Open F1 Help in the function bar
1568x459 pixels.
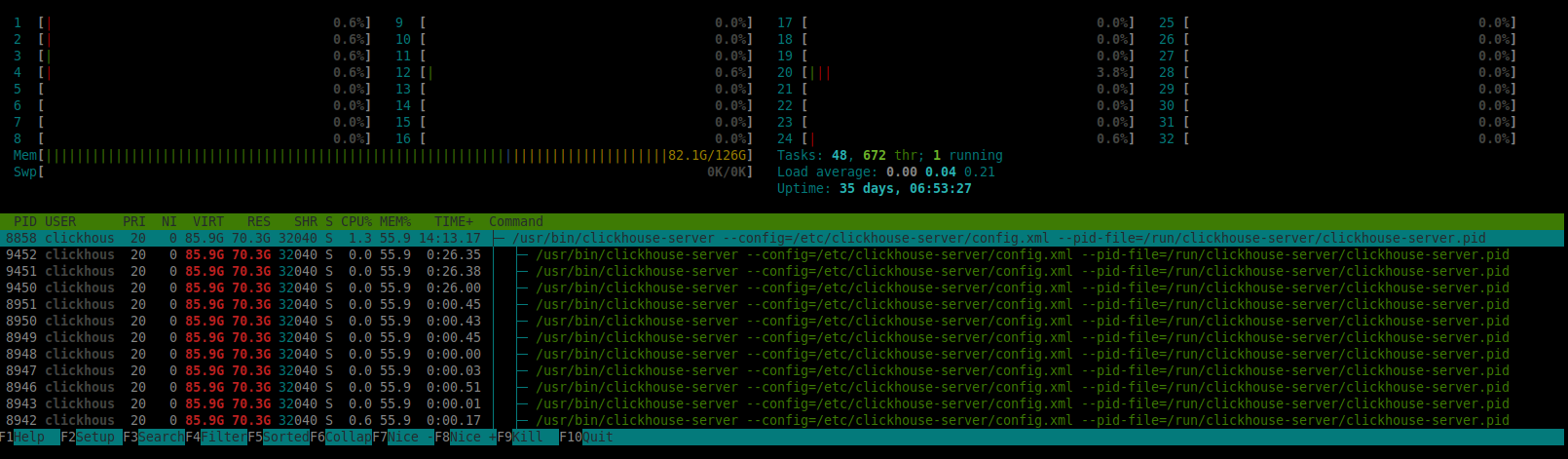click(x=30, y=437)
